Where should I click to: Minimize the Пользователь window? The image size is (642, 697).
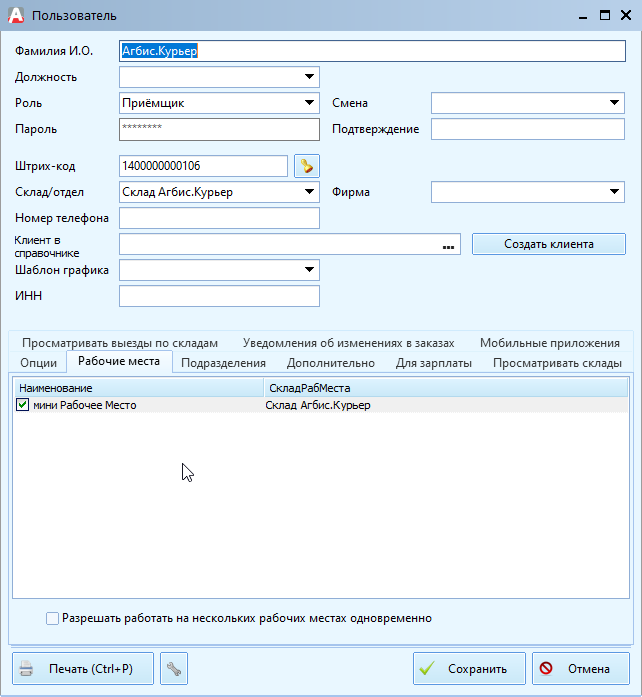click(582, 15)
